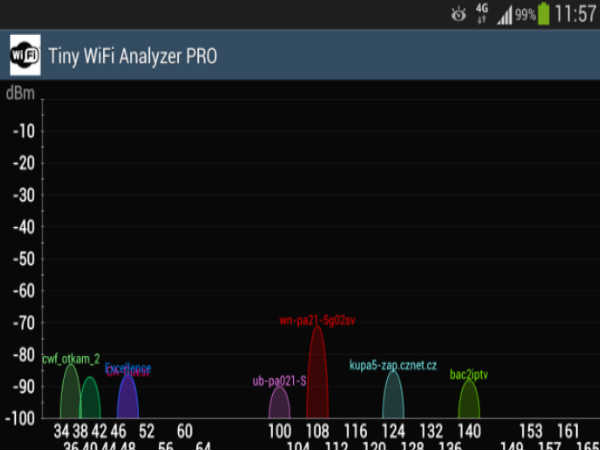The image size is (600, 450).
Task: Tap the bac2iptv network label
Action: [x=468, y=374]
